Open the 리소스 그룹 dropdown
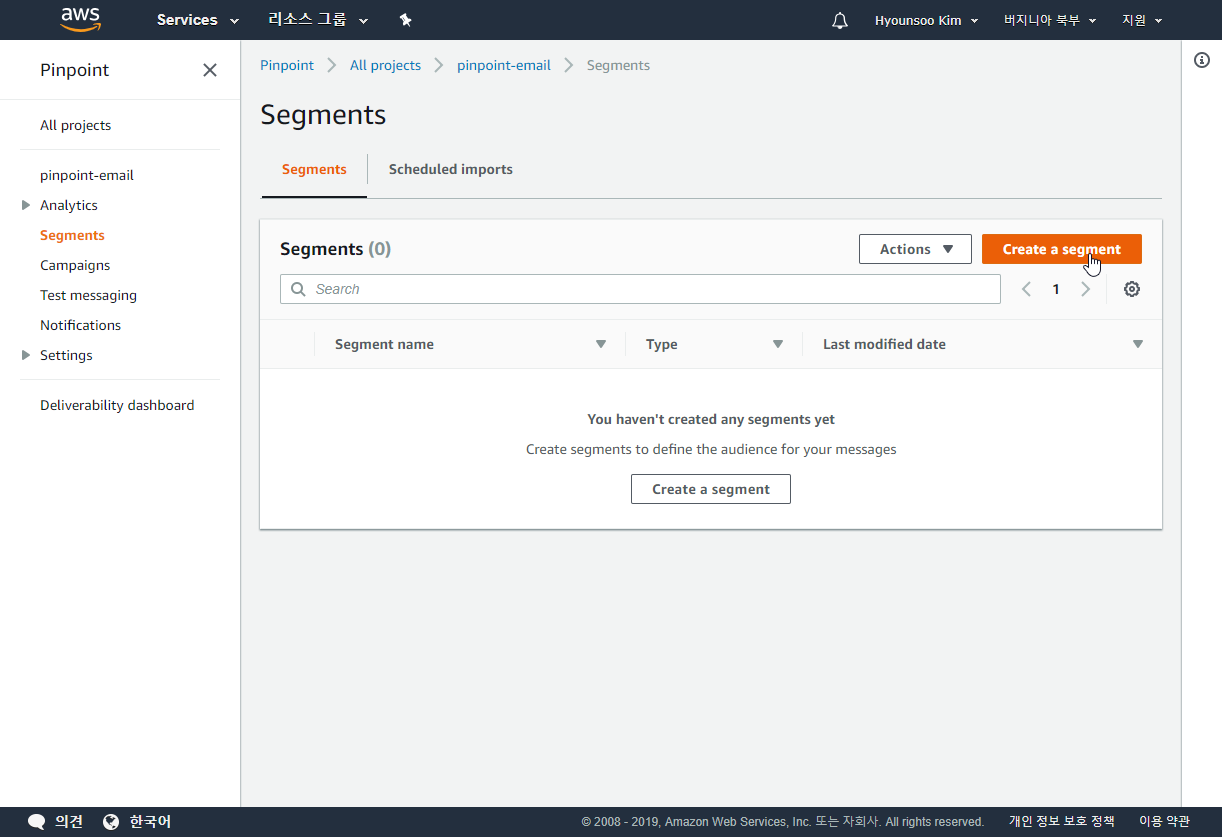Screen dimensions: 1222x837 [318, 20]
